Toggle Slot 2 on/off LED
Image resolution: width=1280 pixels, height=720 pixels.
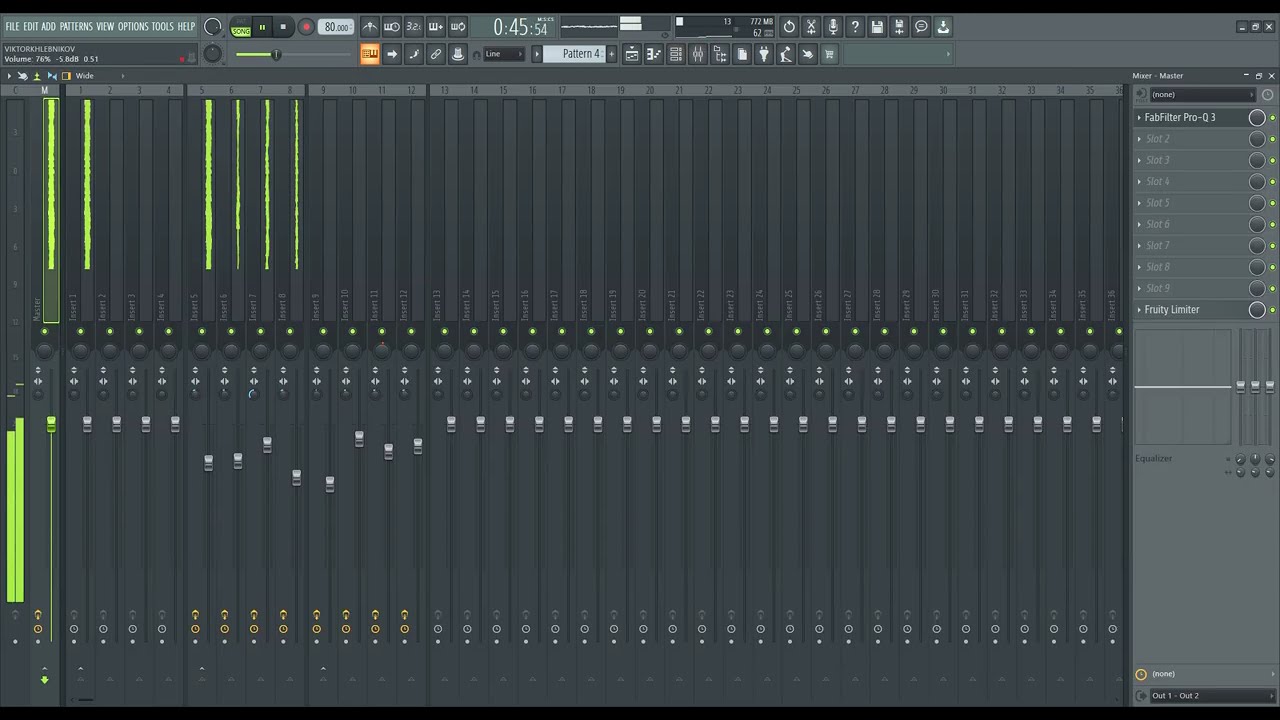pyautogui.click(x=1272, y=139)
